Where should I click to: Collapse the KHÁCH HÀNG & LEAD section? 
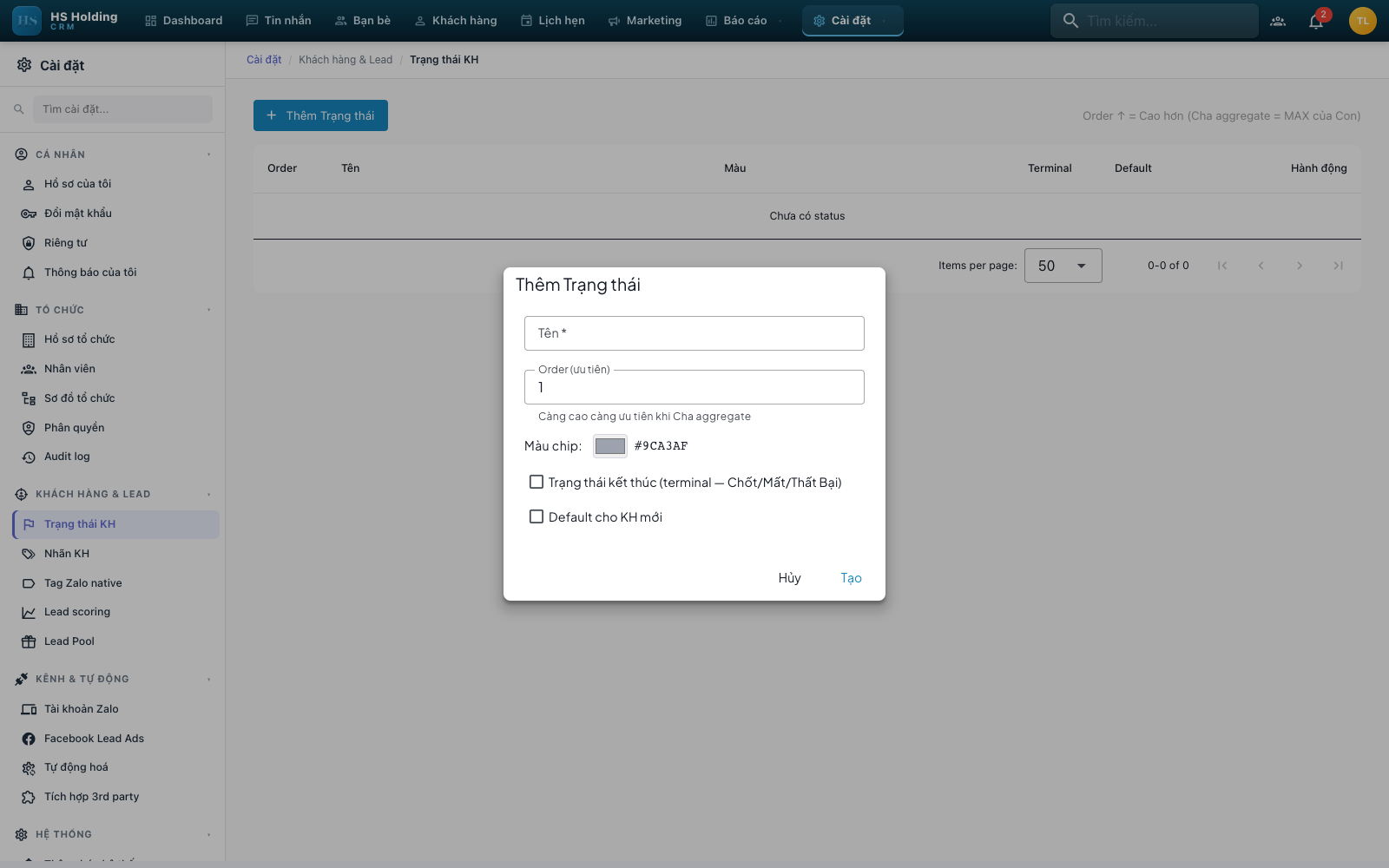pyautogui.click(x=209, y=495)
